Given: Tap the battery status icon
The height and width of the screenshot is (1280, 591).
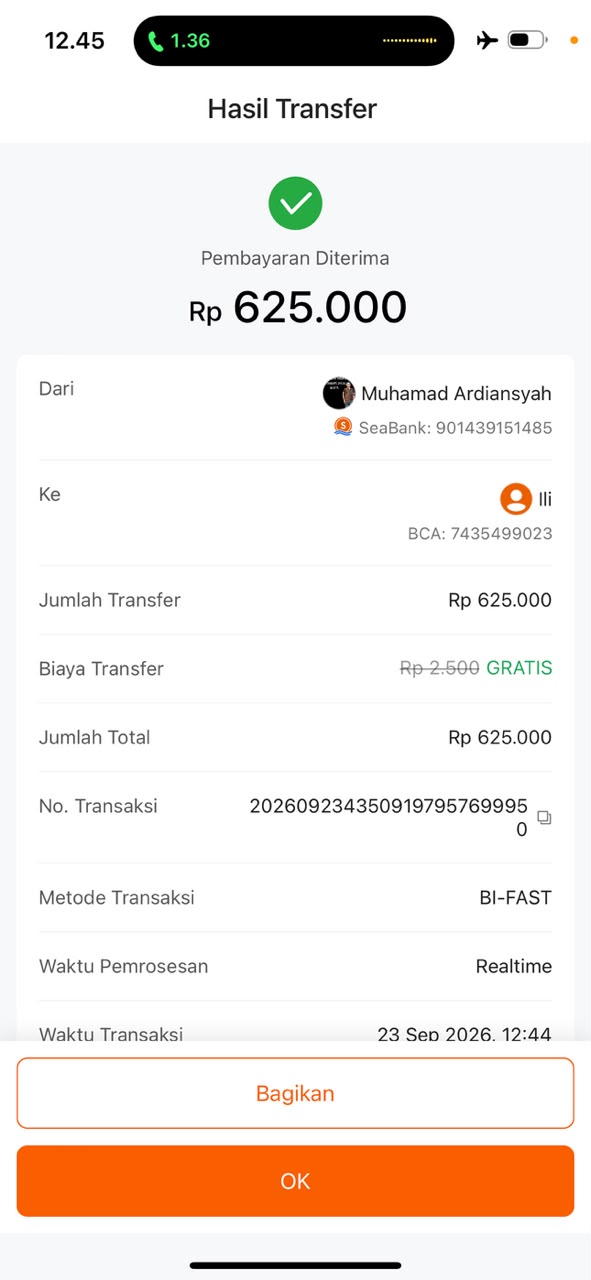Looking at the screenshot, I should 527,41.
